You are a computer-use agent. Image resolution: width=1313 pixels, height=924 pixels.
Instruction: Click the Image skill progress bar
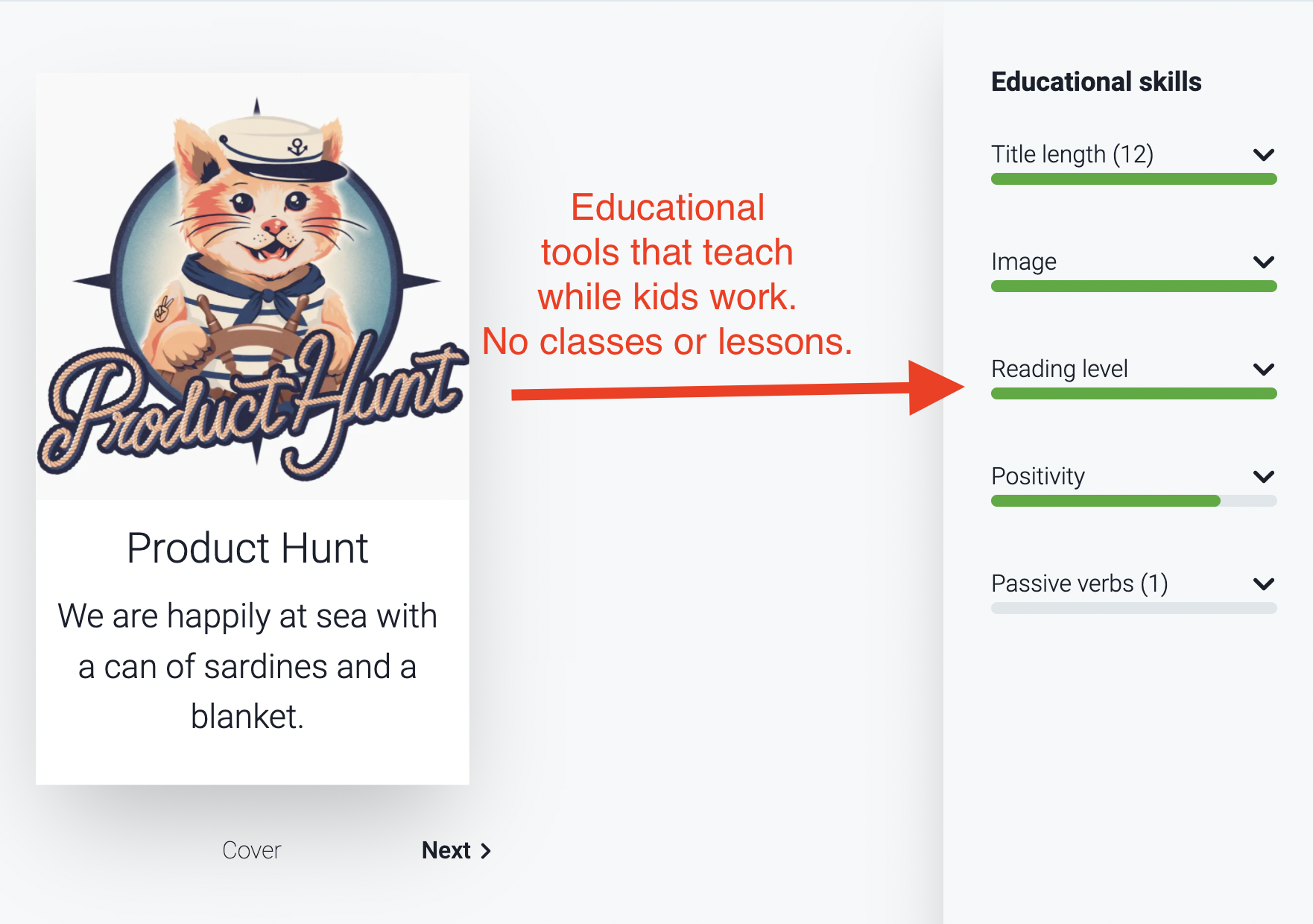point(1134,286)
